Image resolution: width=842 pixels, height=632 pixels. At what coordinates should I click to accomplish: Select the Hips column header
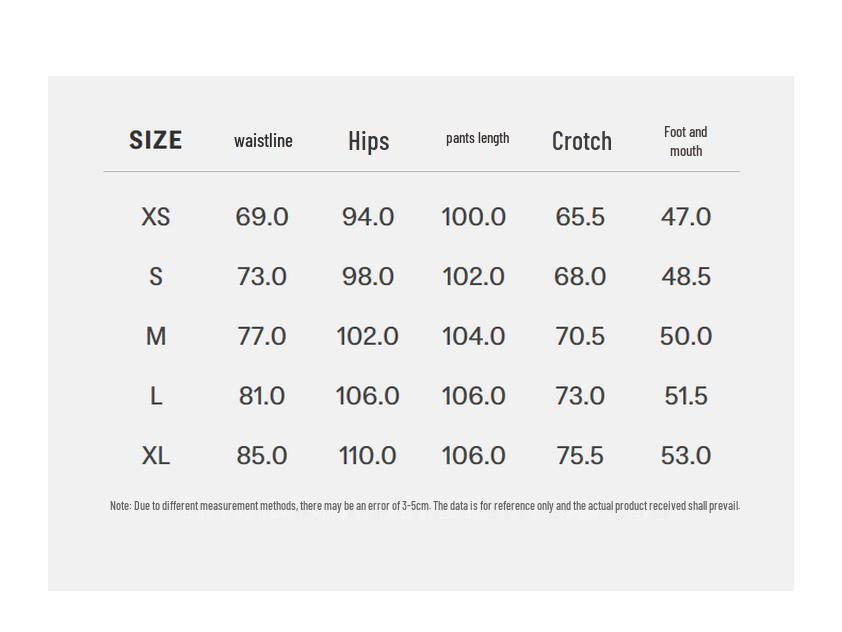coord(368,141)
